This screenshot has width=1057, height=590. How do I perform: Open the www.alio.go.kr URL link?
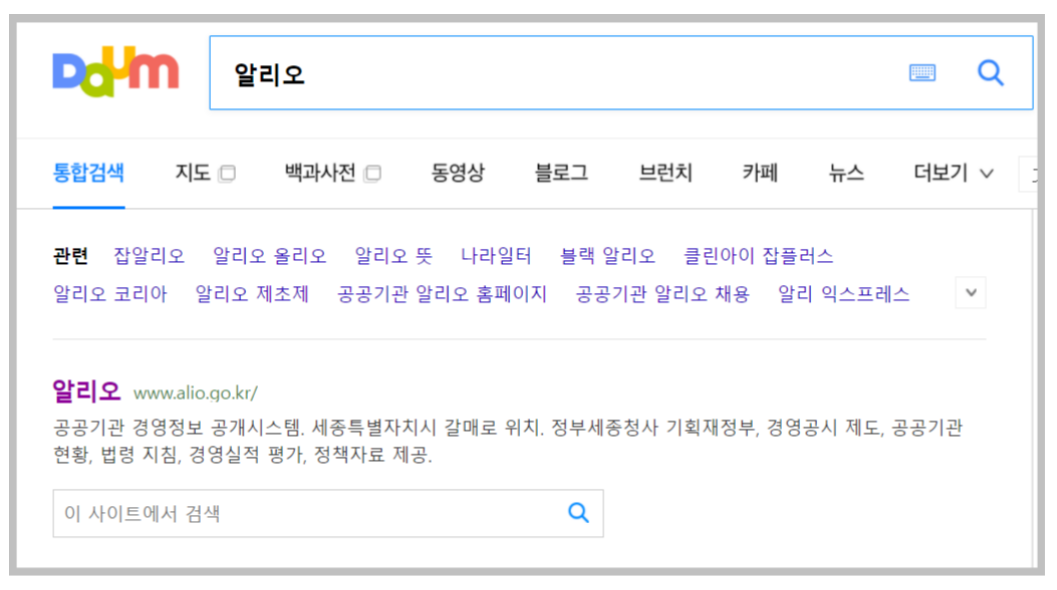(195, 393)
